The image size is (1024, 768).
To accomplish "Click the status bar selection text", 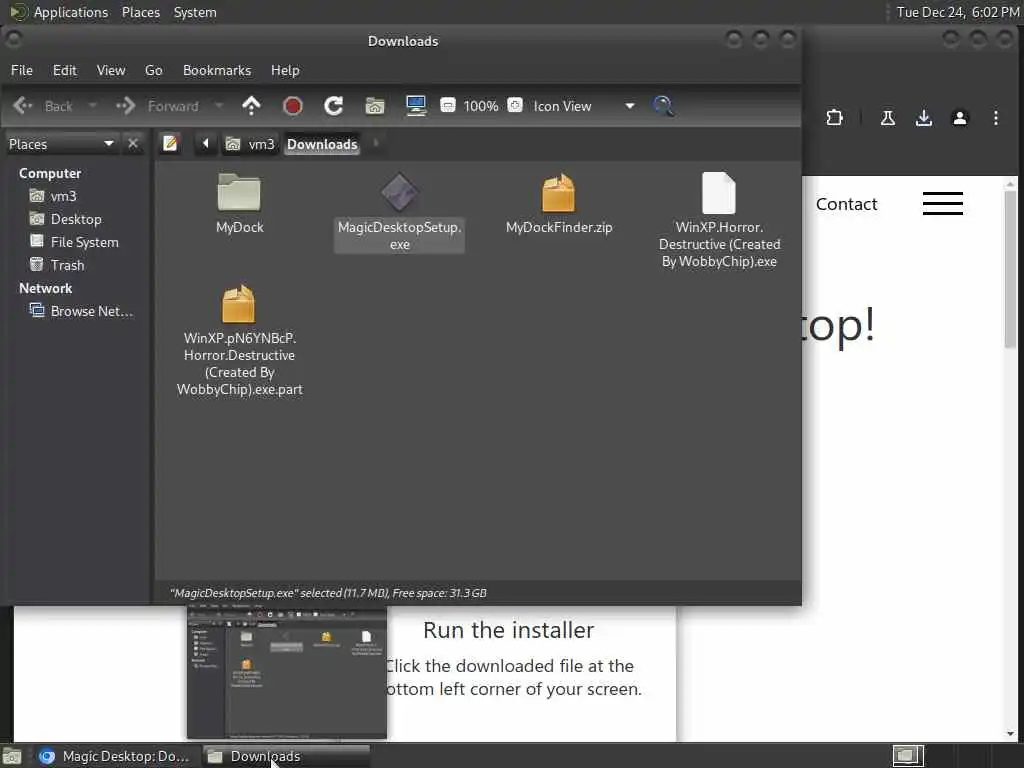I will pyautogui.click(x=328, y=593).
